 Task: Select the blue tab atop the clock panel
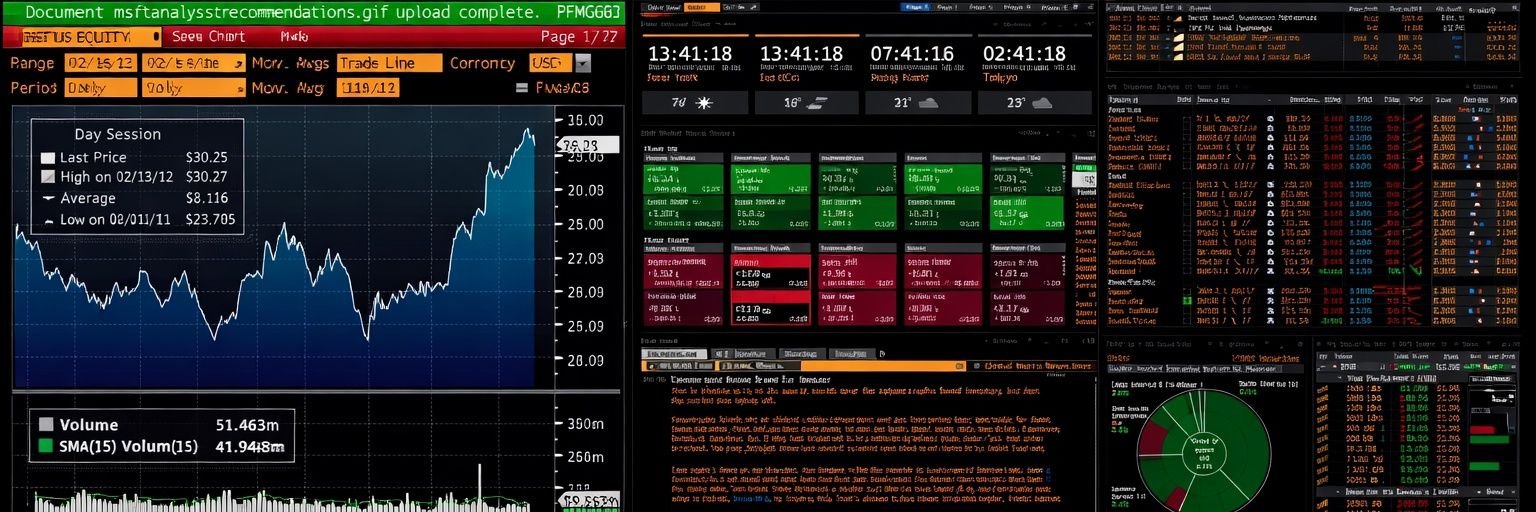tap(915, 6)
